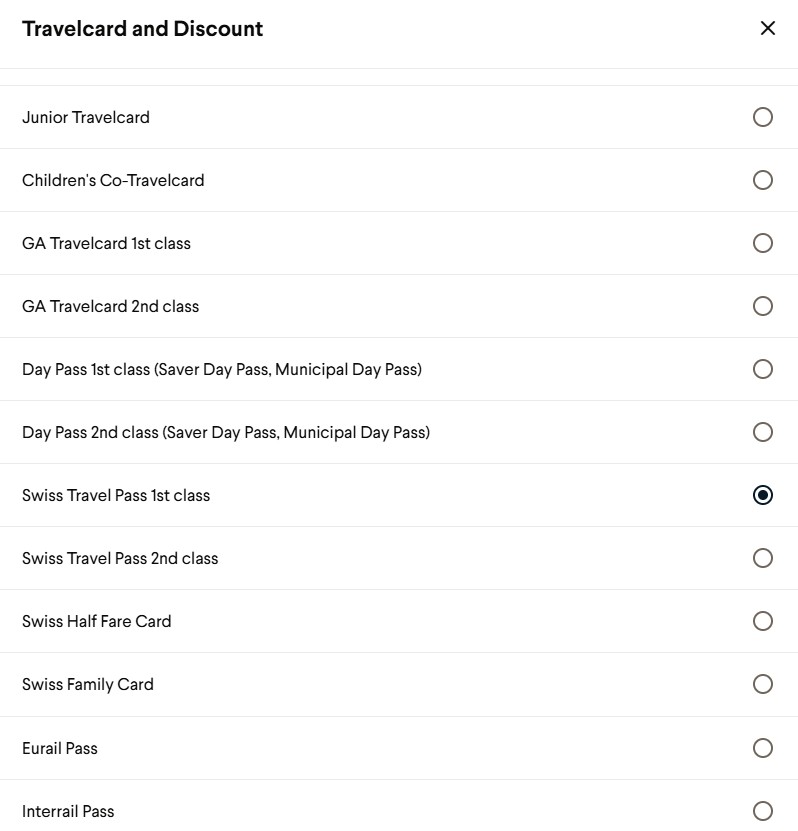
Task: Select Day Pass 2nd class radio button
Action: (762, 432)
